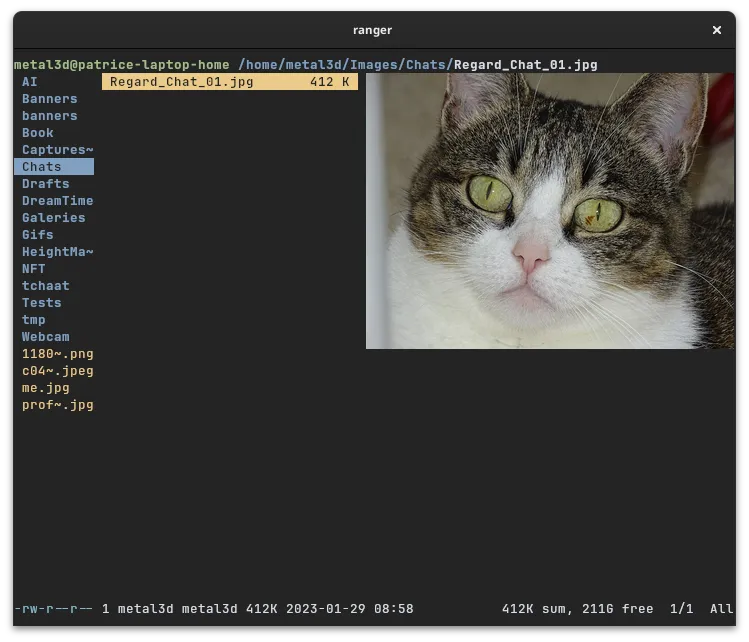
Task: Click the ranger window title
Action: click(373, 30)
